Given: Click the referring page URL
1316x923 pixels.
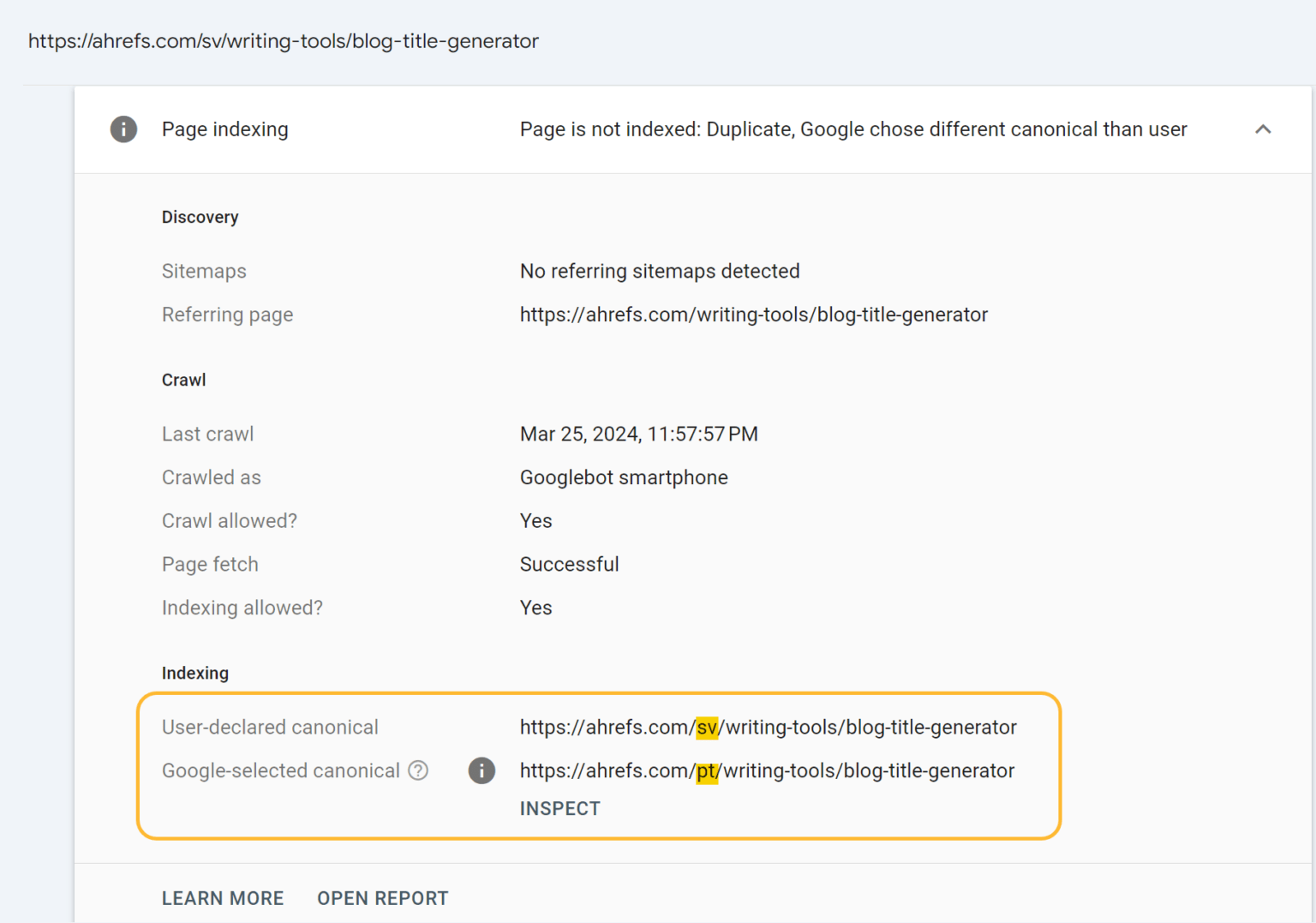Looking at the screenshot, I should (x=753, y=315).
